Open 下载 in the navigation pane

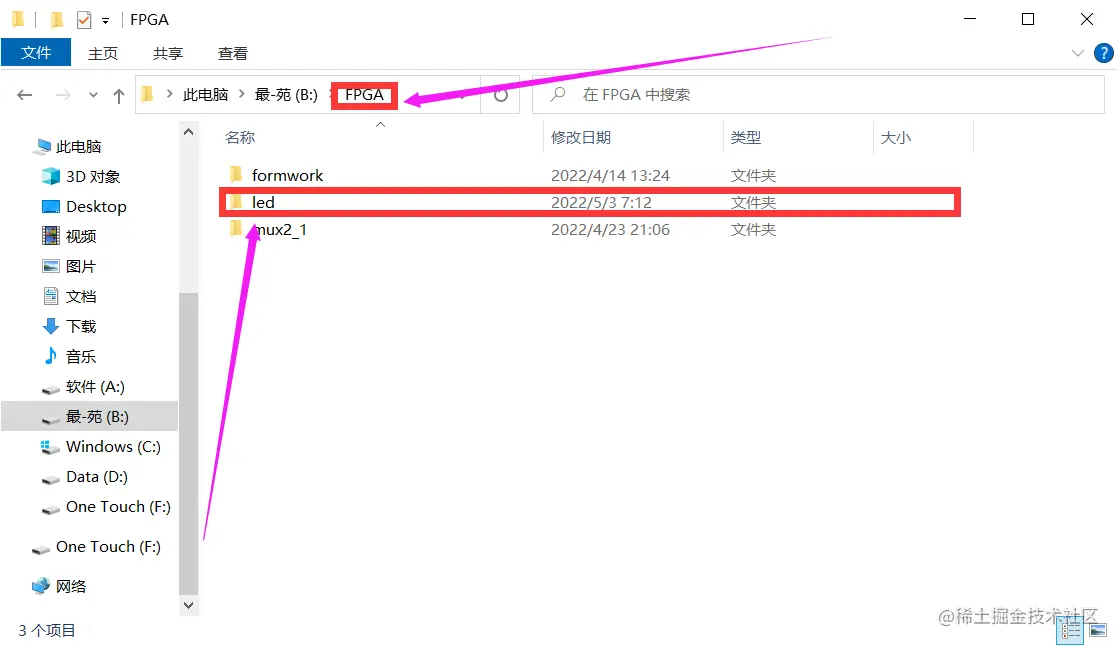(x=81, y=327)
